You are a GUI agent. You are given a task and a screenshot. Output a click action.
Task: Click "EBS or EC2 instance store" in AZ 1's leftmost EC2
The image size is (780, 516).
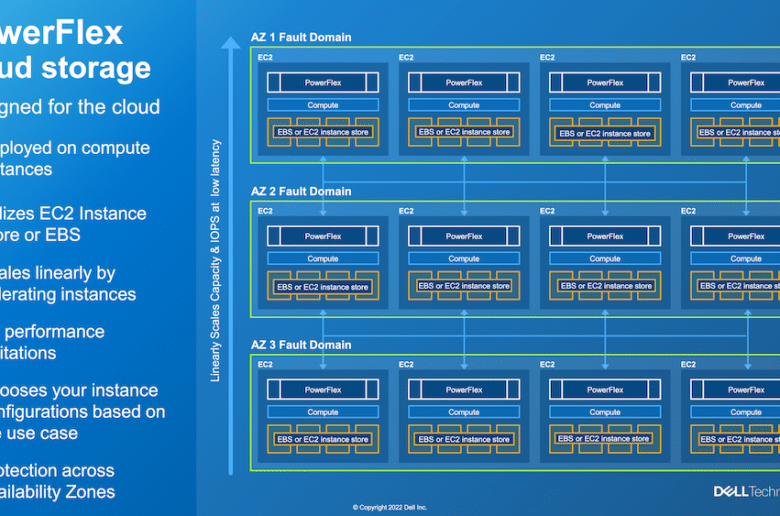click(323, 132)
